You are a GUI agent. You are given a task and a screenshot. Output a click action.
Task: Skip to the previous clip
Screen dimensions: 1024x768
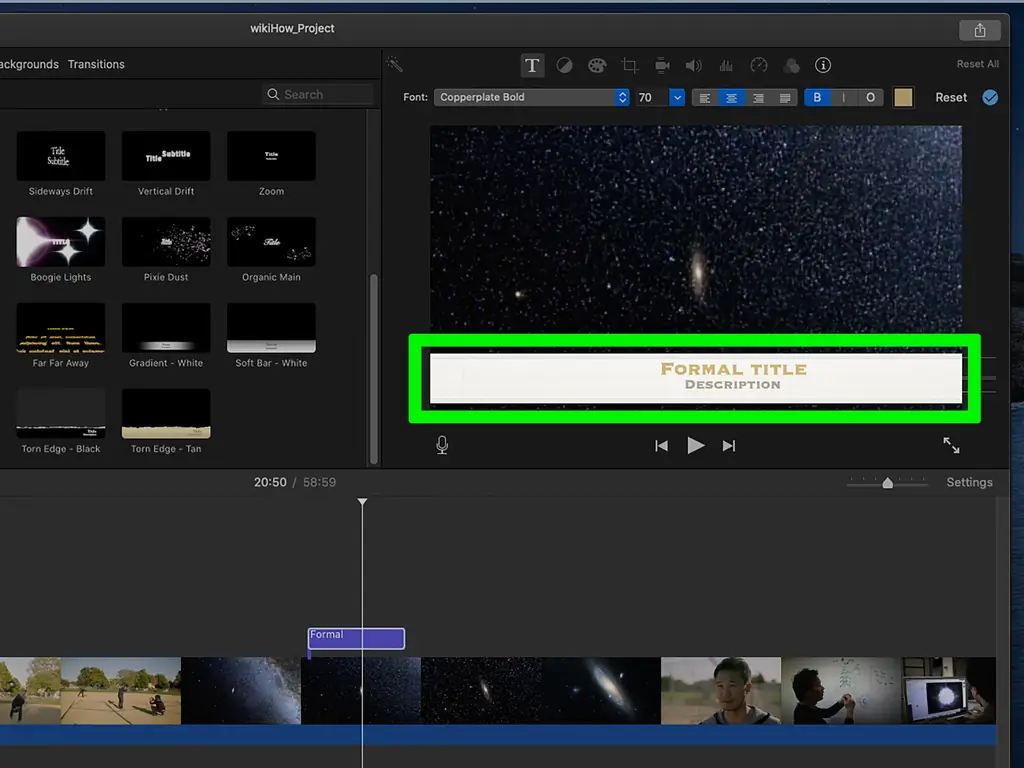[661, 445]
